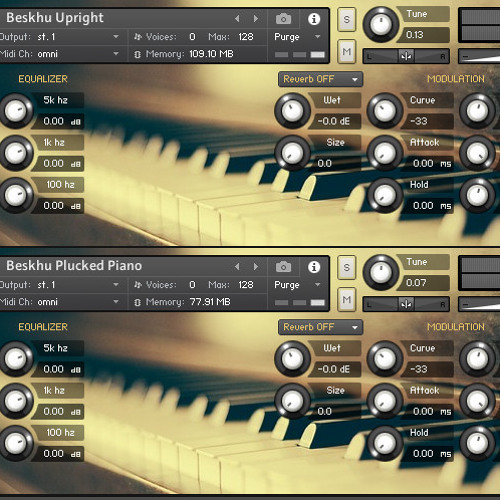The height and width of the screenshot is (500, 500).
Task: Click voices icon in Beskhu Plucked Piano header
Action: click(x=137, y=285)
